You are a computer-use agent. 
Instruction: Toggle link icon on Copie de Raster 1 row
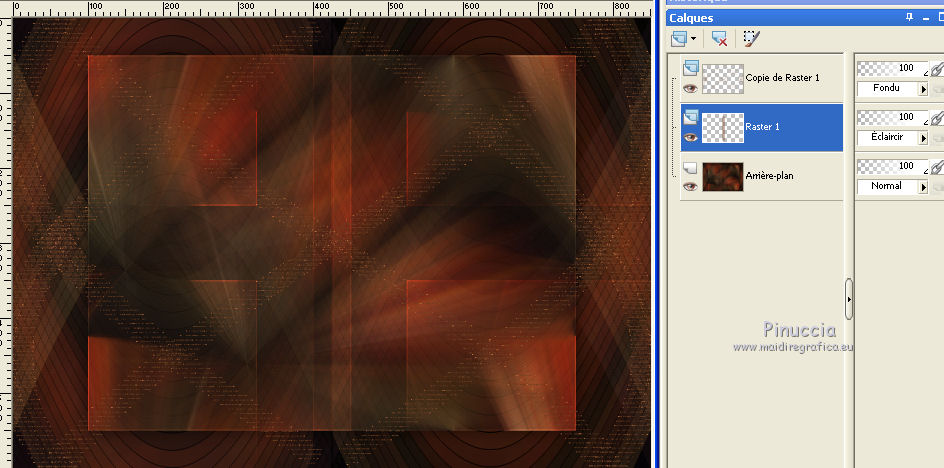pos(937,69)
